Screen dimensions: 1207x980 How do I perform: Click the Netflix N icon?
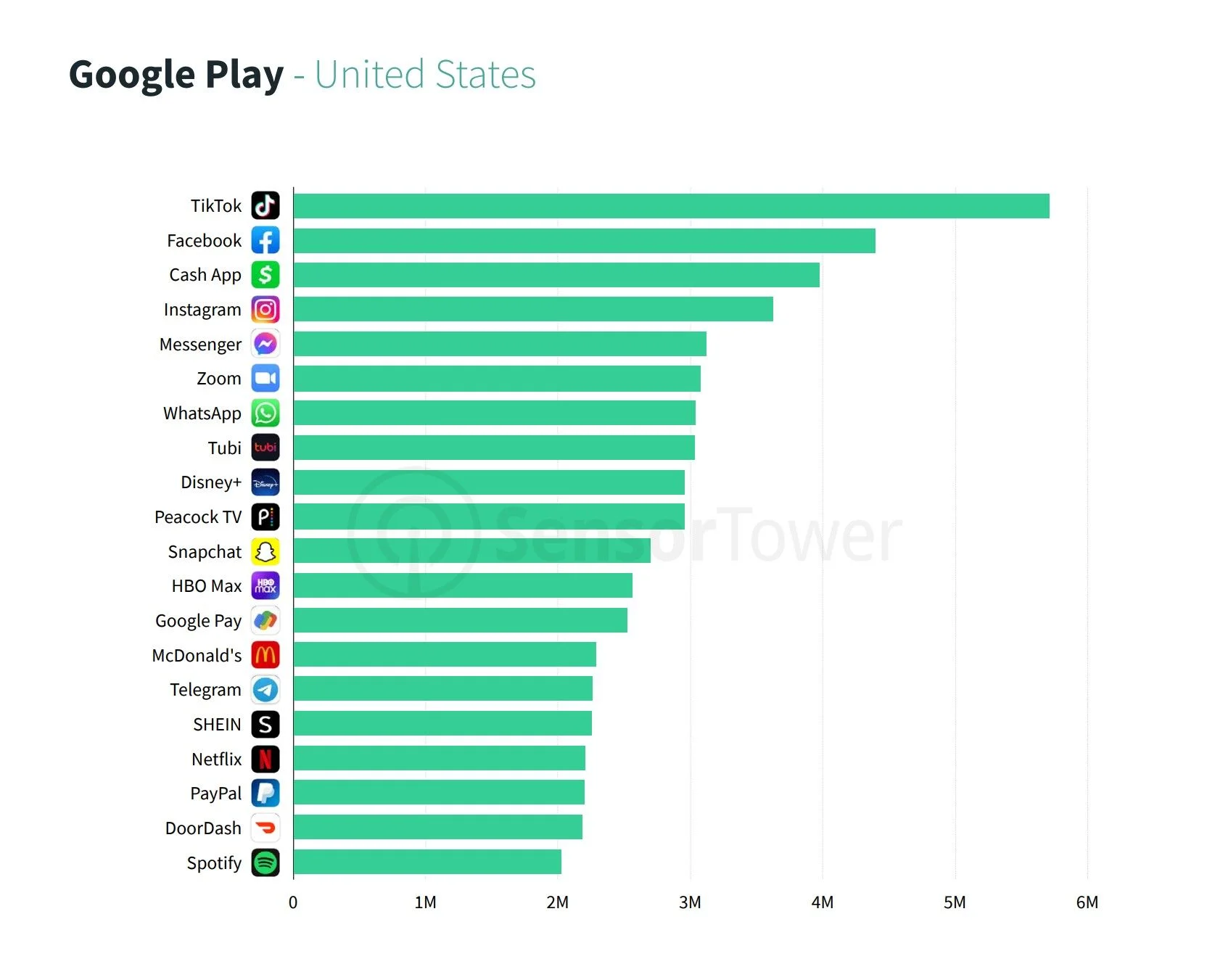coord(265,759)
